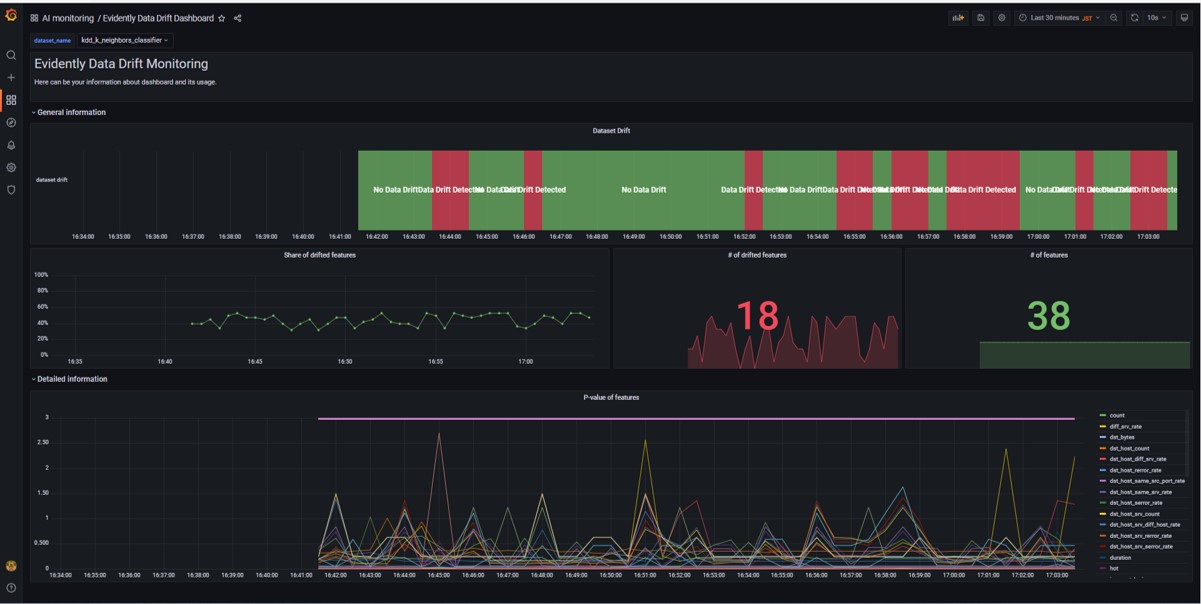Open the user profile avatar in sidebar
1201x604 pixels.
point(11,566)
